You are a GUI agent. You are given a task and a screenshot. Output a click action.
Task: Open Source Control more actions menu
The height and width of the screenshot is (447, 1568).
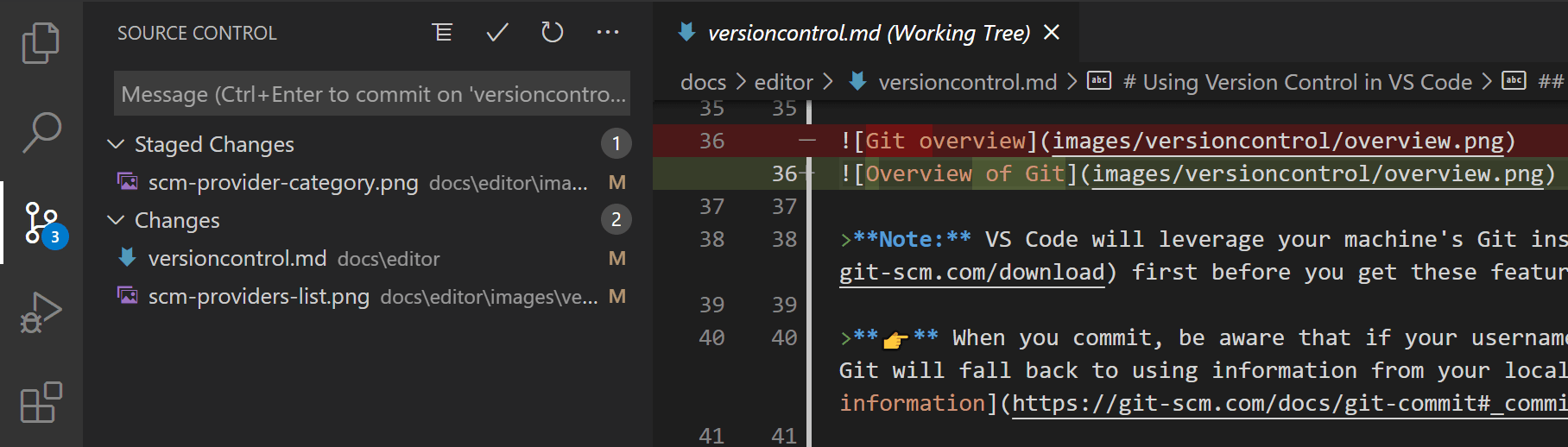[x=608, y=33]
